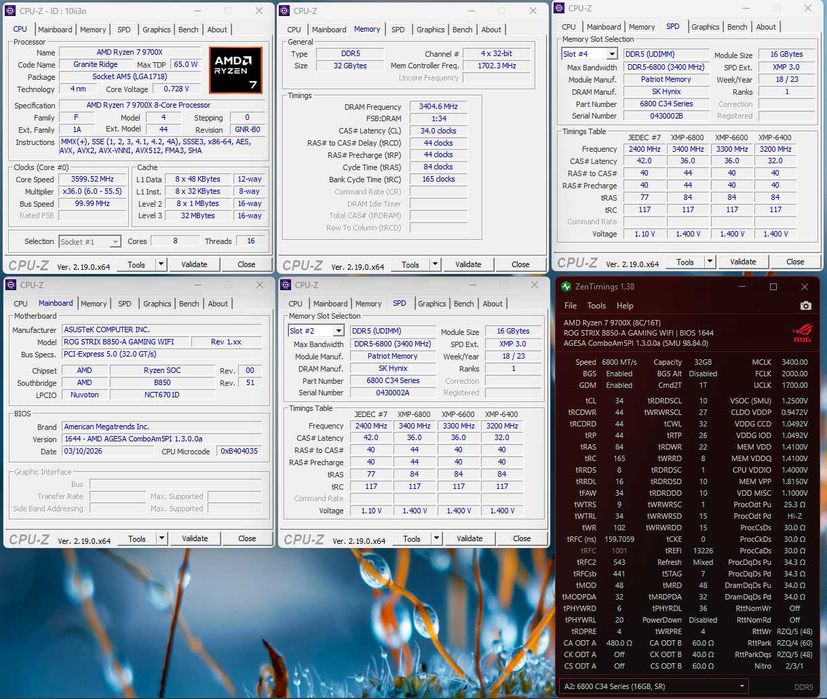Click Close button in Slot #2 SPD window
The width and height of the screenshot is (827, 699).
(x=521, y=539)
